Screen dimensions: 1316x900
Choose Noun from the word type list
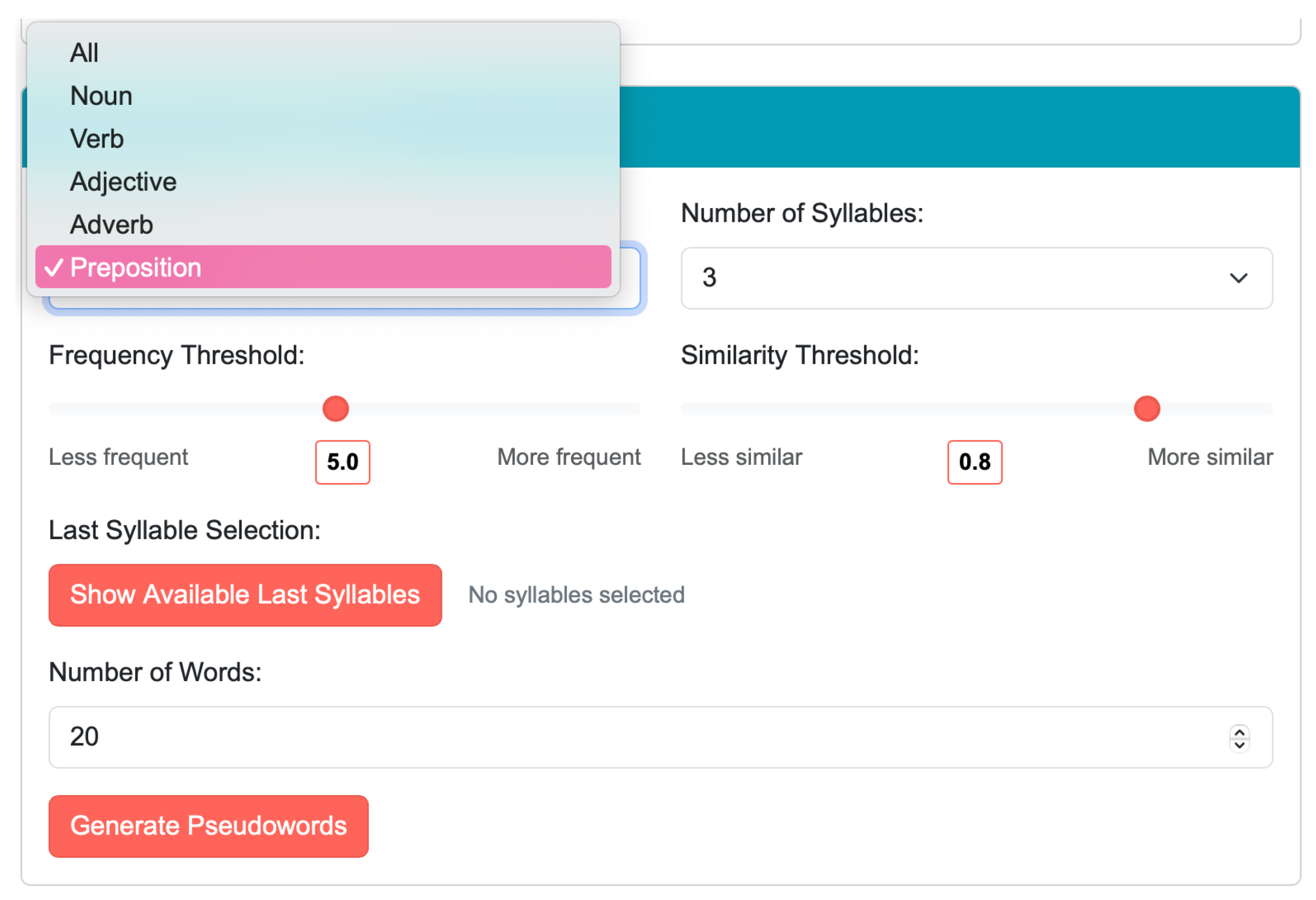tap(101, 96)
